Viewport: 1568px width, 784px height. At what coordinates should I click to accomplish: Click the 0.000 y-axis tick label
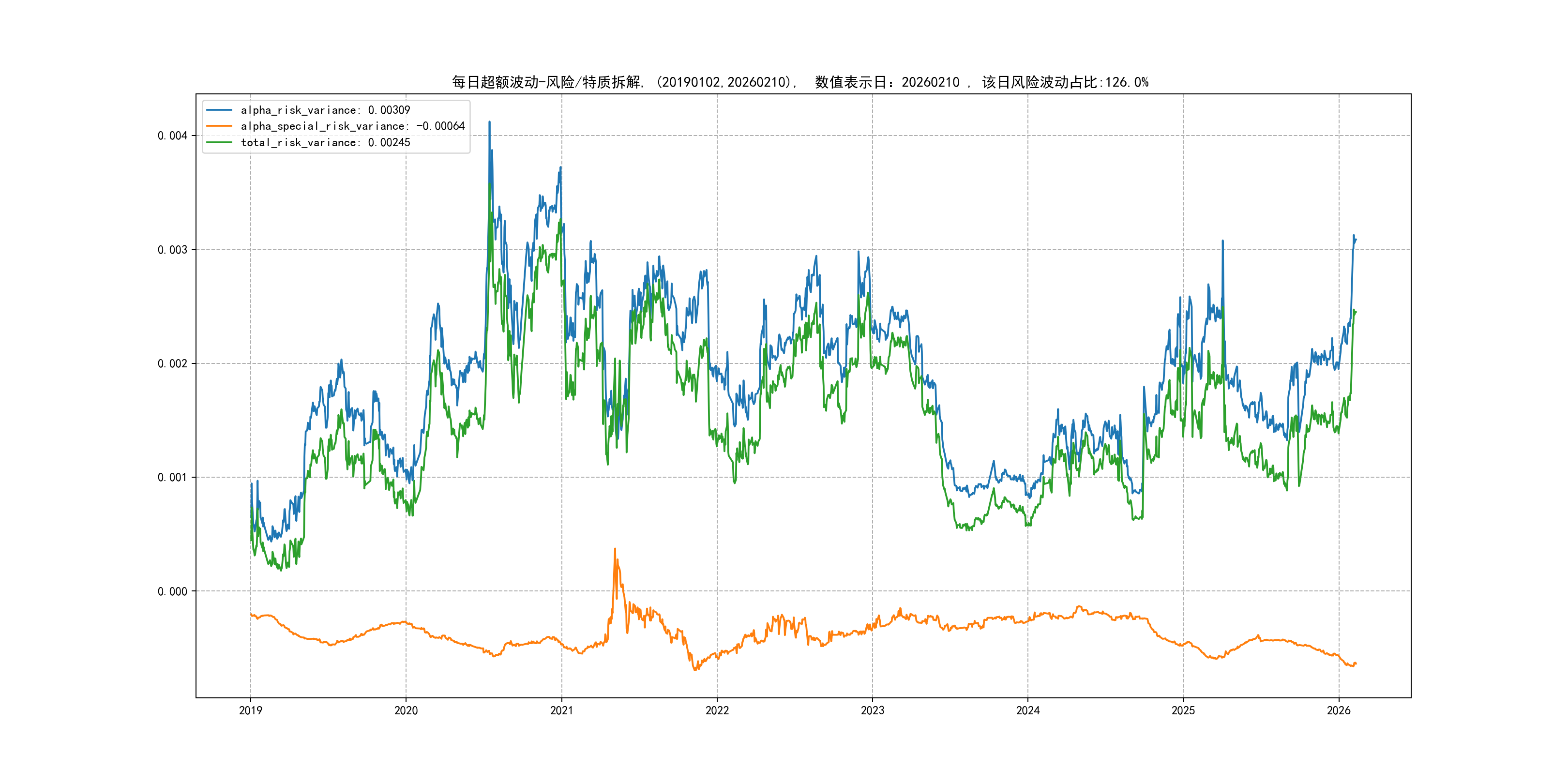172,592
